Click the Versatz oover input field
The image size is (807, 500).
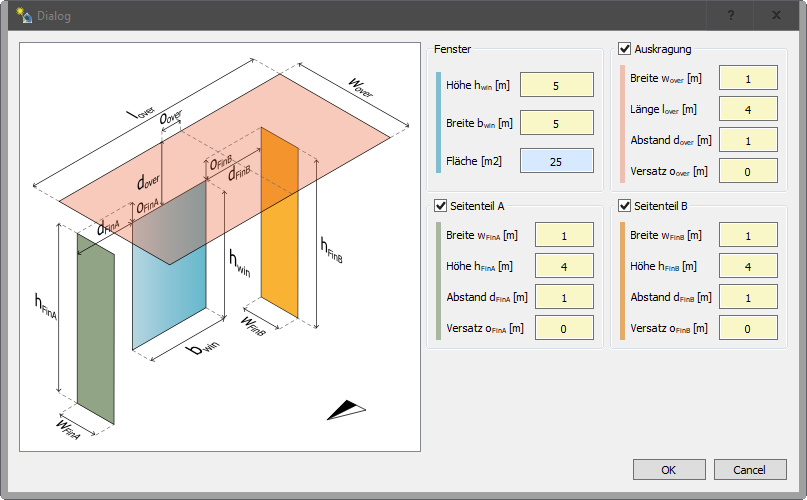click(x=748, y=171)
